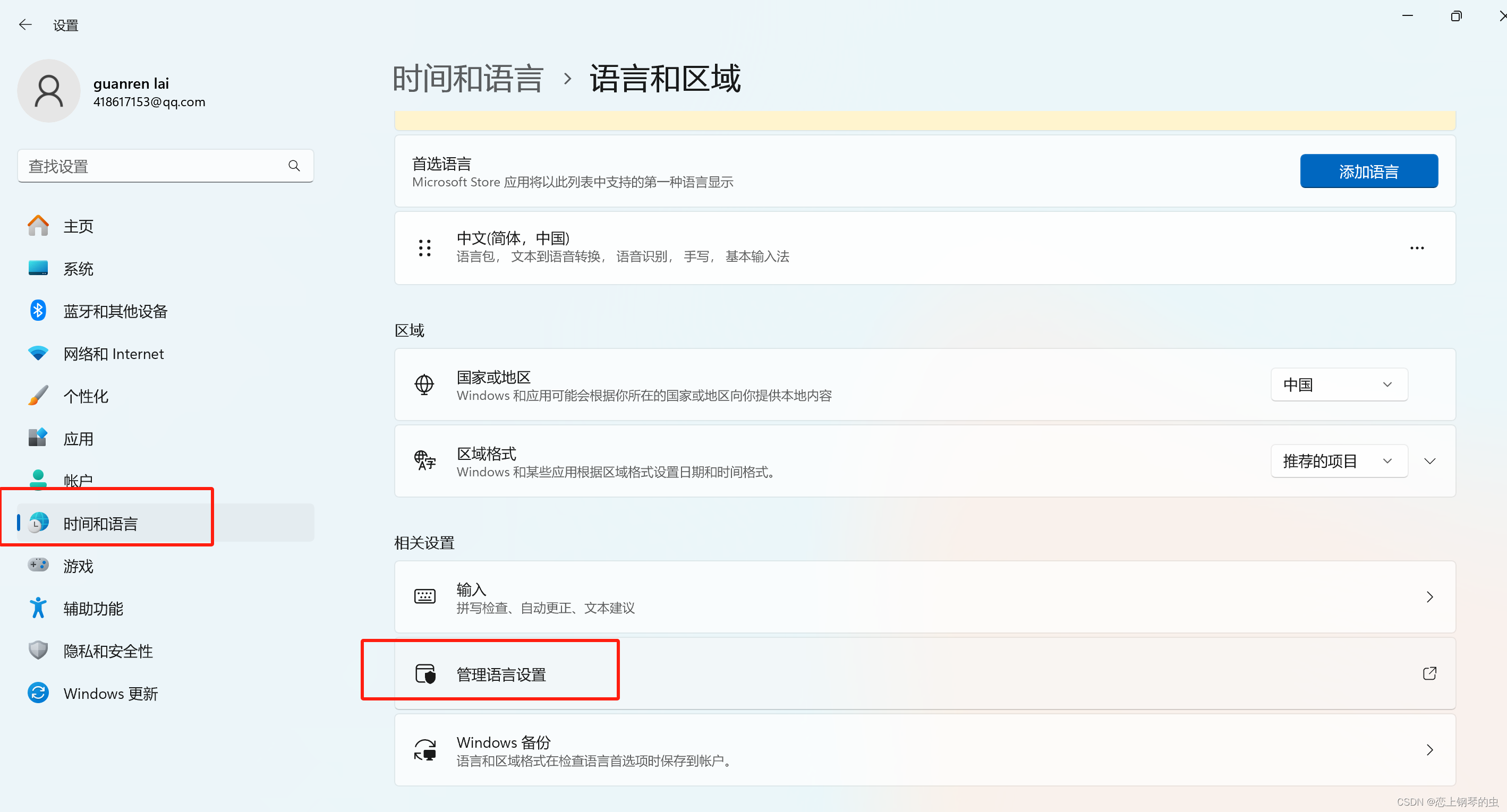Viewport: 1507px width, 812px height.
Task: Open more options for 中文(简体，中国)
Action: click(x=1416, y=248)
